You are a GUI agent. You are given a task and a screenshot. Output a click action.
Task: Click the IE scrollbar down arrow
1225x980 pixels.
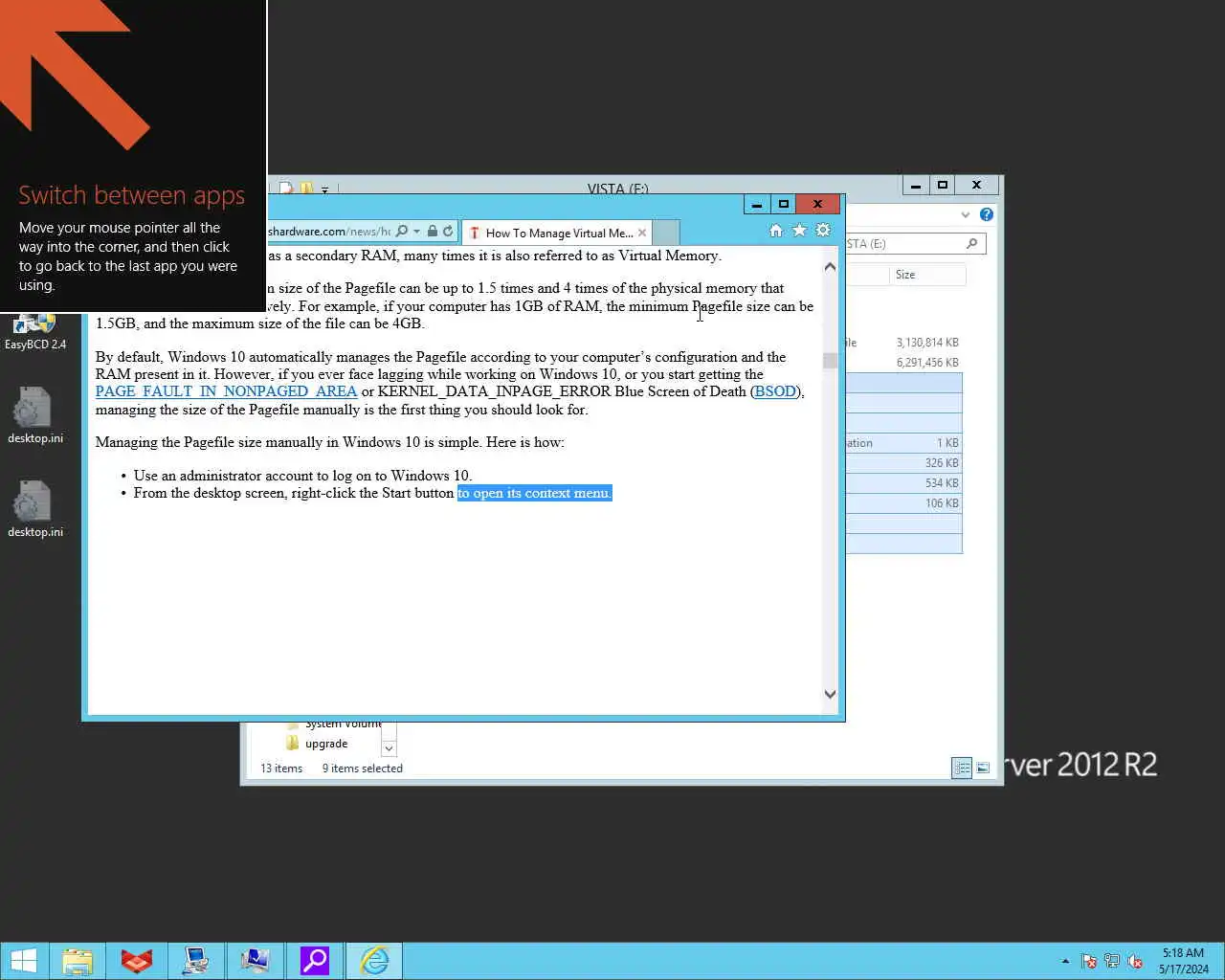(x=830, y=694)
